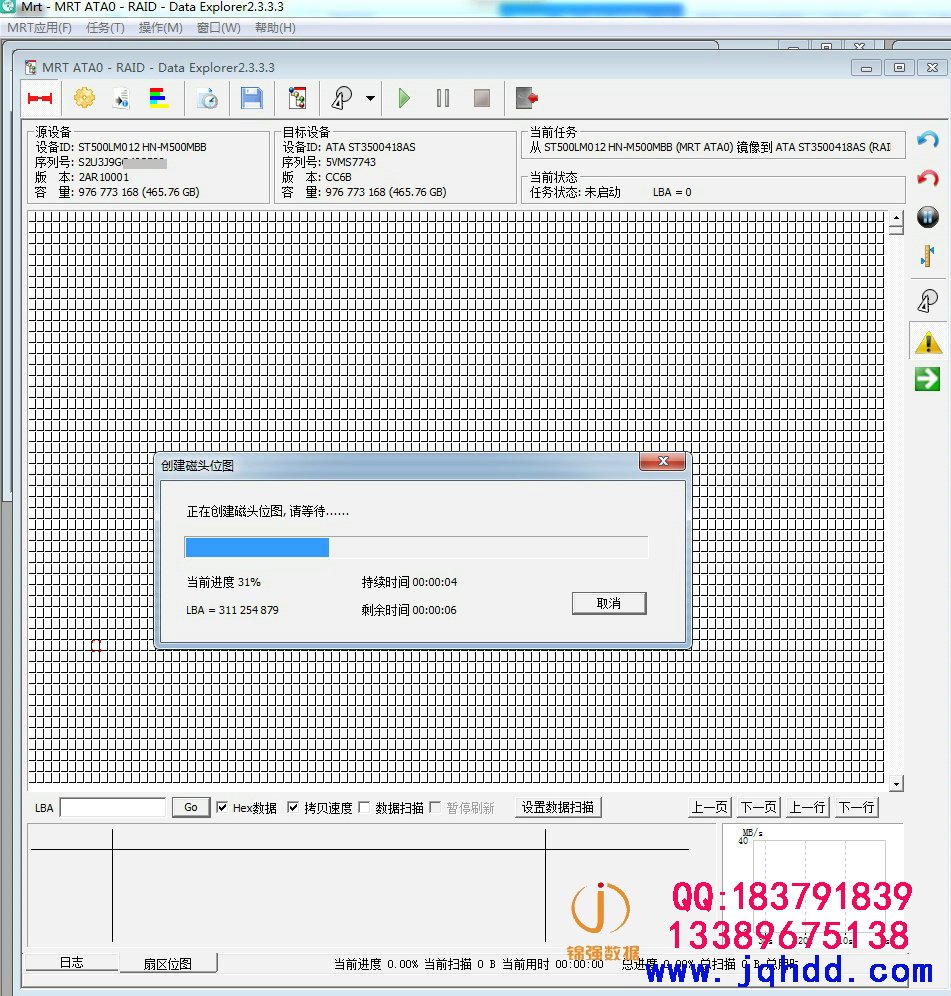Open the 帮助(H) menu

tap(275, 28)
